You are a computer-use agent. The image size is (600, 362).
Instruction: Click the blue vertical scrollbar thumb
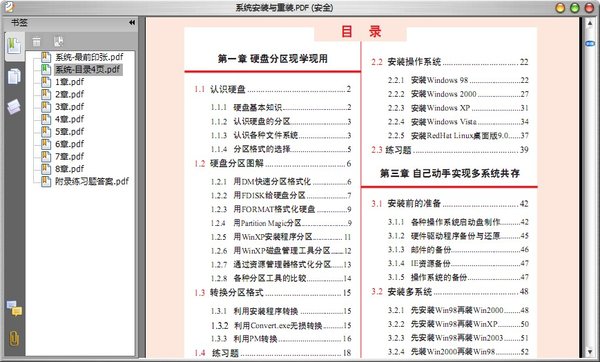click(590, 44)
